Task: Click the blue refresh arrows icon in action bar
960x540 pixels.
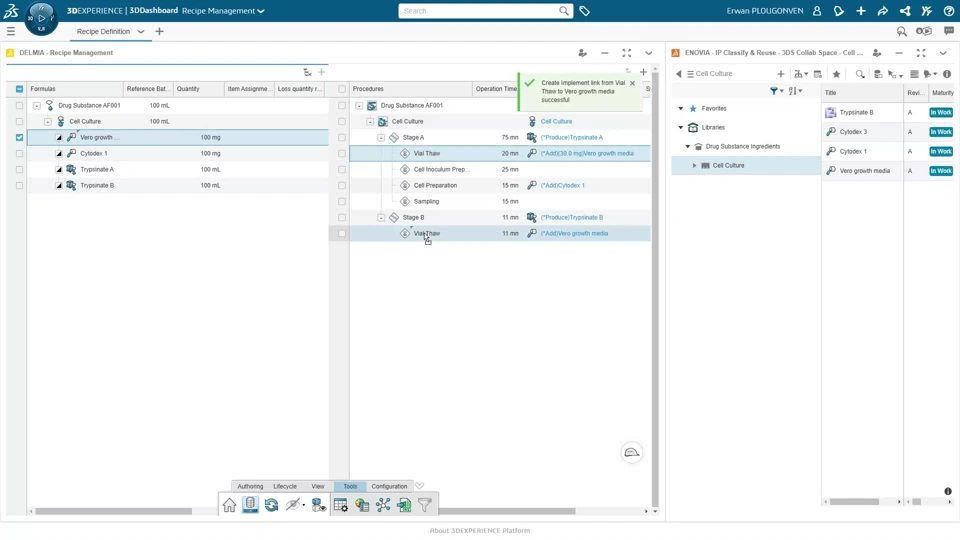Action: [x=271, y=505]
